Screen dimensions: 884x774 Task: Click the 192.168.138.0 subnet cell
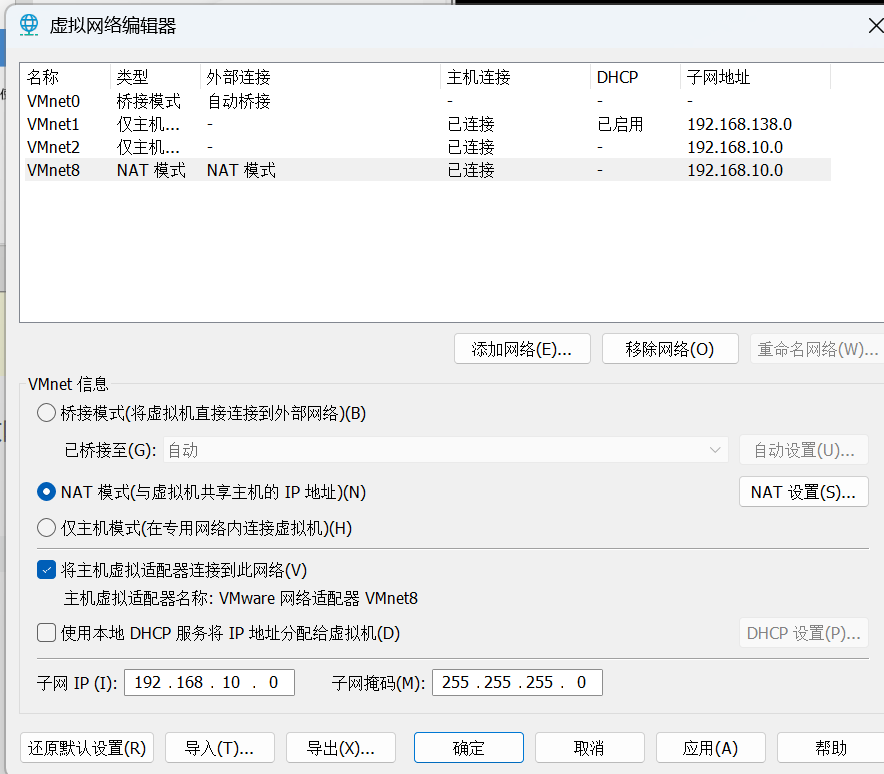click(x=739, y=124)
